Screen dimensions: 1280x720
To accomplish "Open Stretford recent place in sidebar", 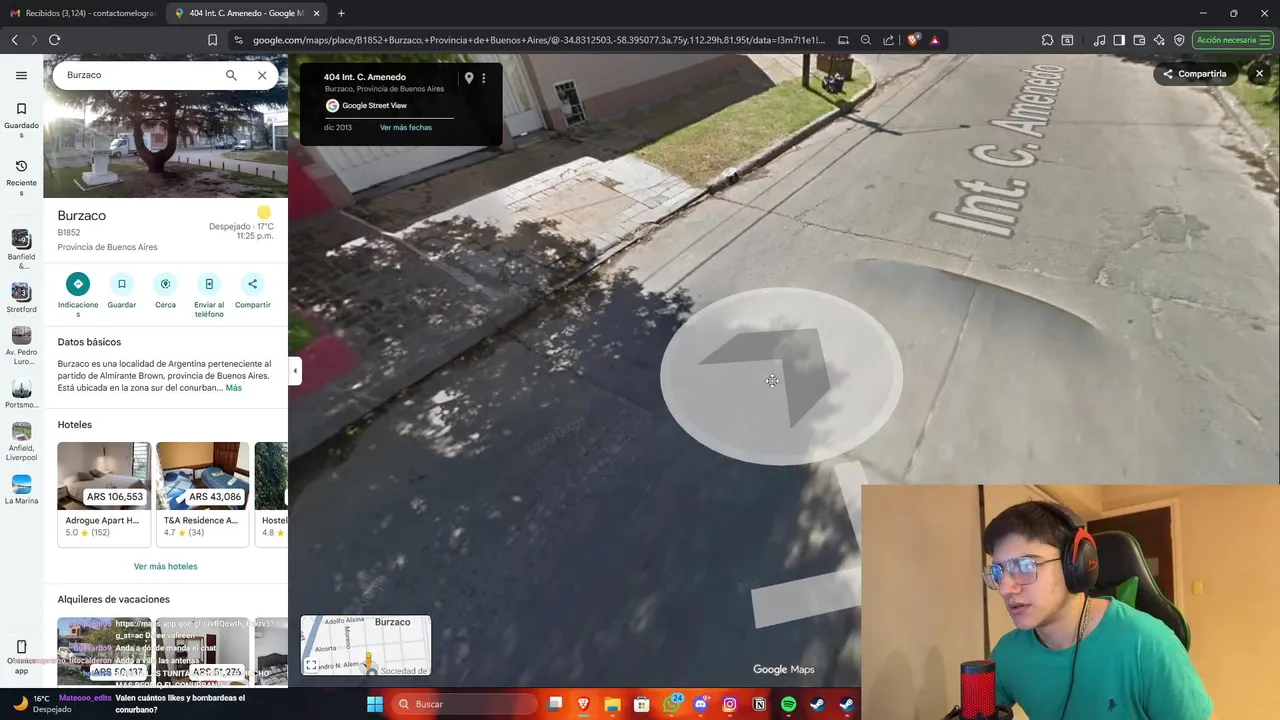I will tap(21, 298).
